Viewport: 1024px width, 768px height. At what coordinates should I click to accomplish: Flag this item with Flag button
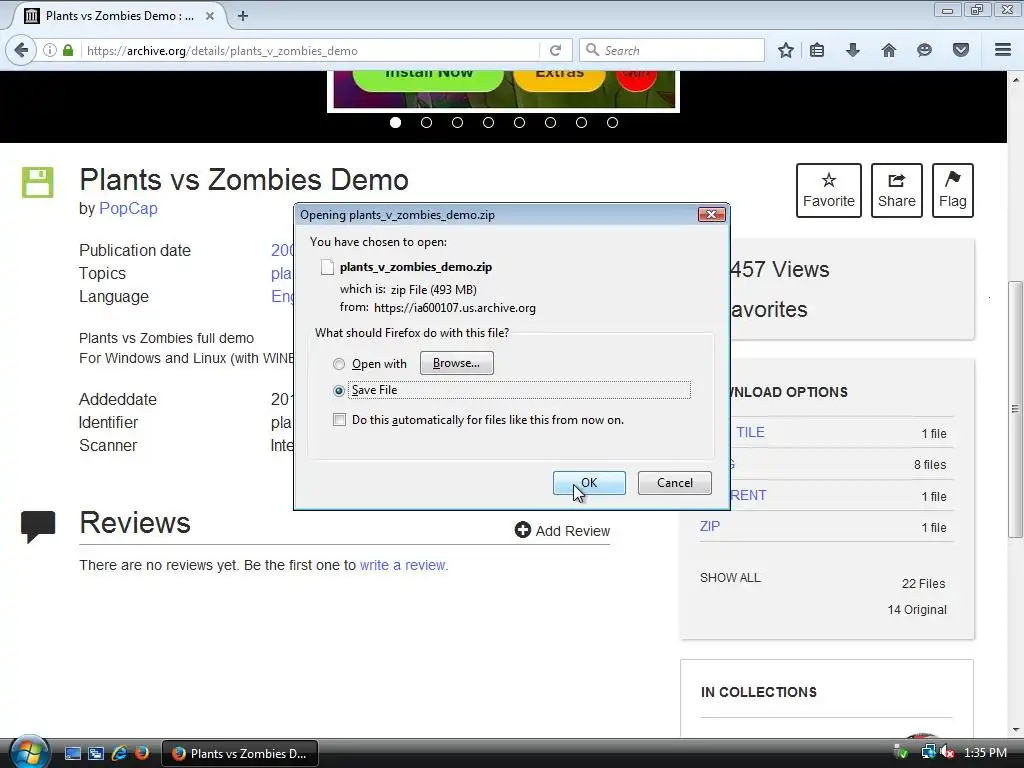(x=953, y=190)
